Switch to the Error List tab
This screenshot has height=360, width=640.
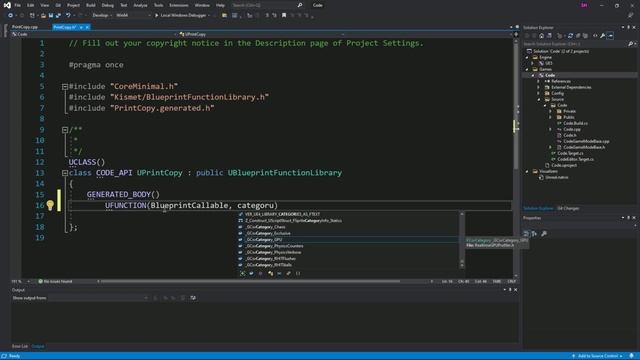20,346
